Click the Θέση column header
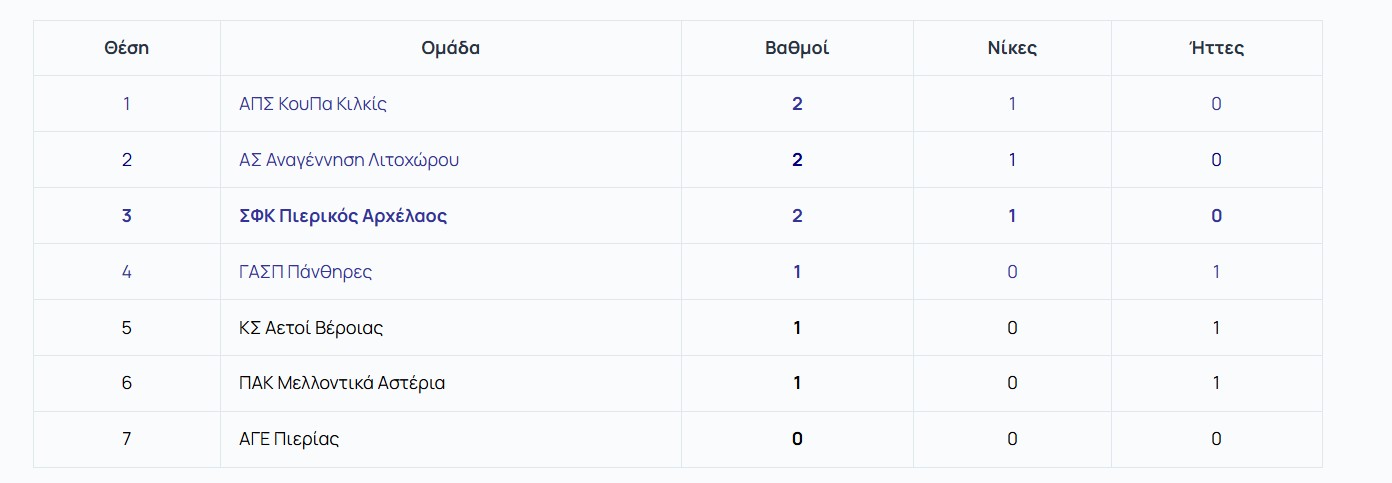Image resolution: width=1392 pixels, height=483 pixels. [126, 48]
